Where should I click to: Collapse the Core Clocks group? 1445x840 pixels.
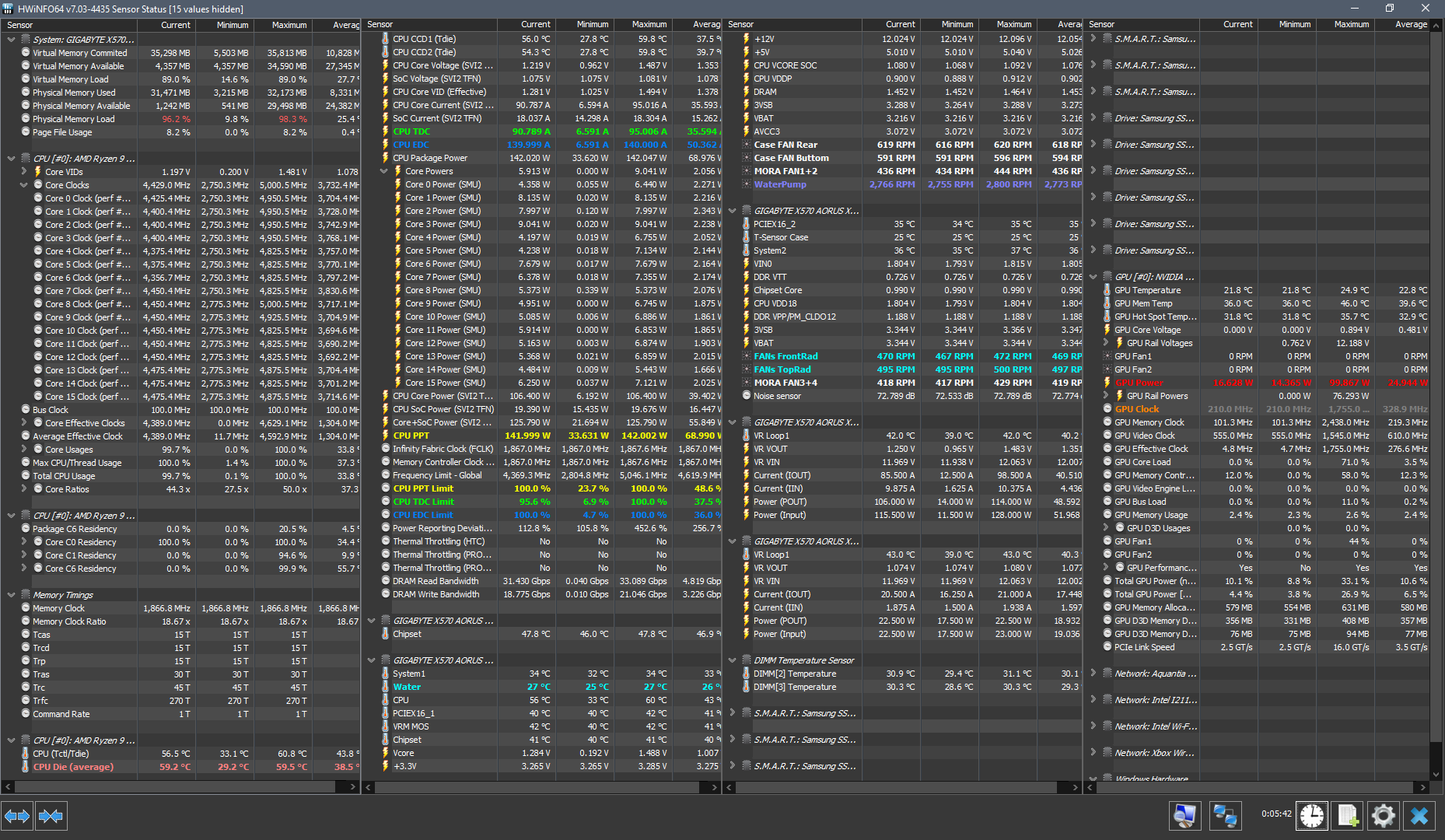point(23,184)
